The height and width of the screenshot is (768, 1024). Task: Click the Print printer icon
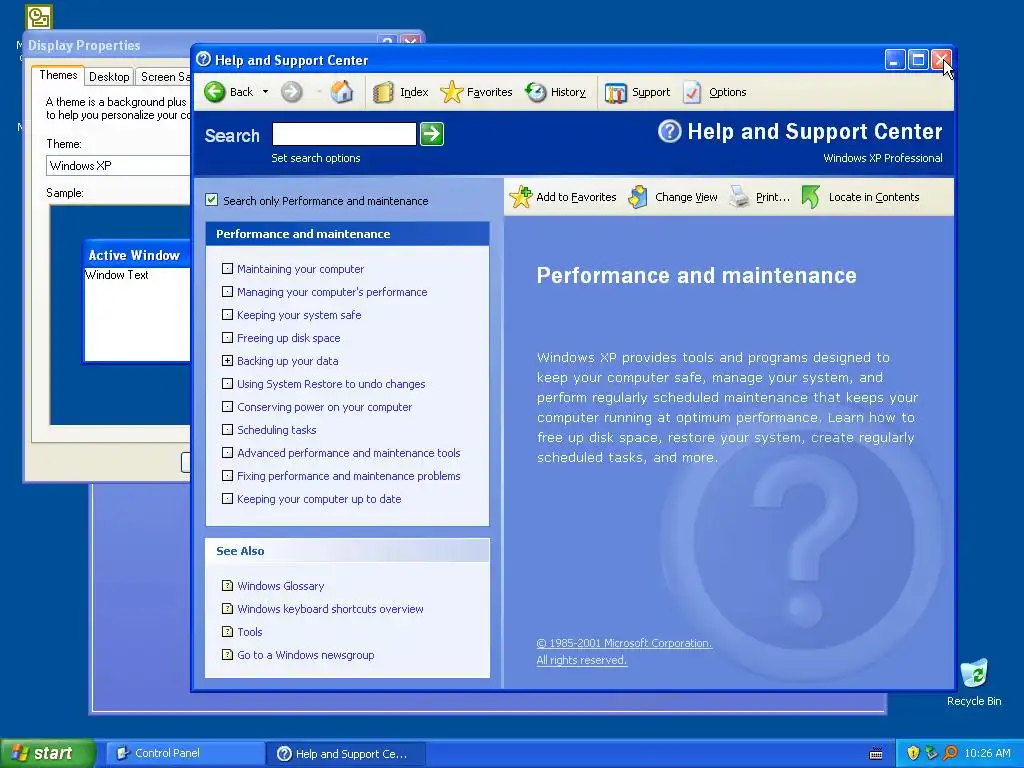coord(739,197)
